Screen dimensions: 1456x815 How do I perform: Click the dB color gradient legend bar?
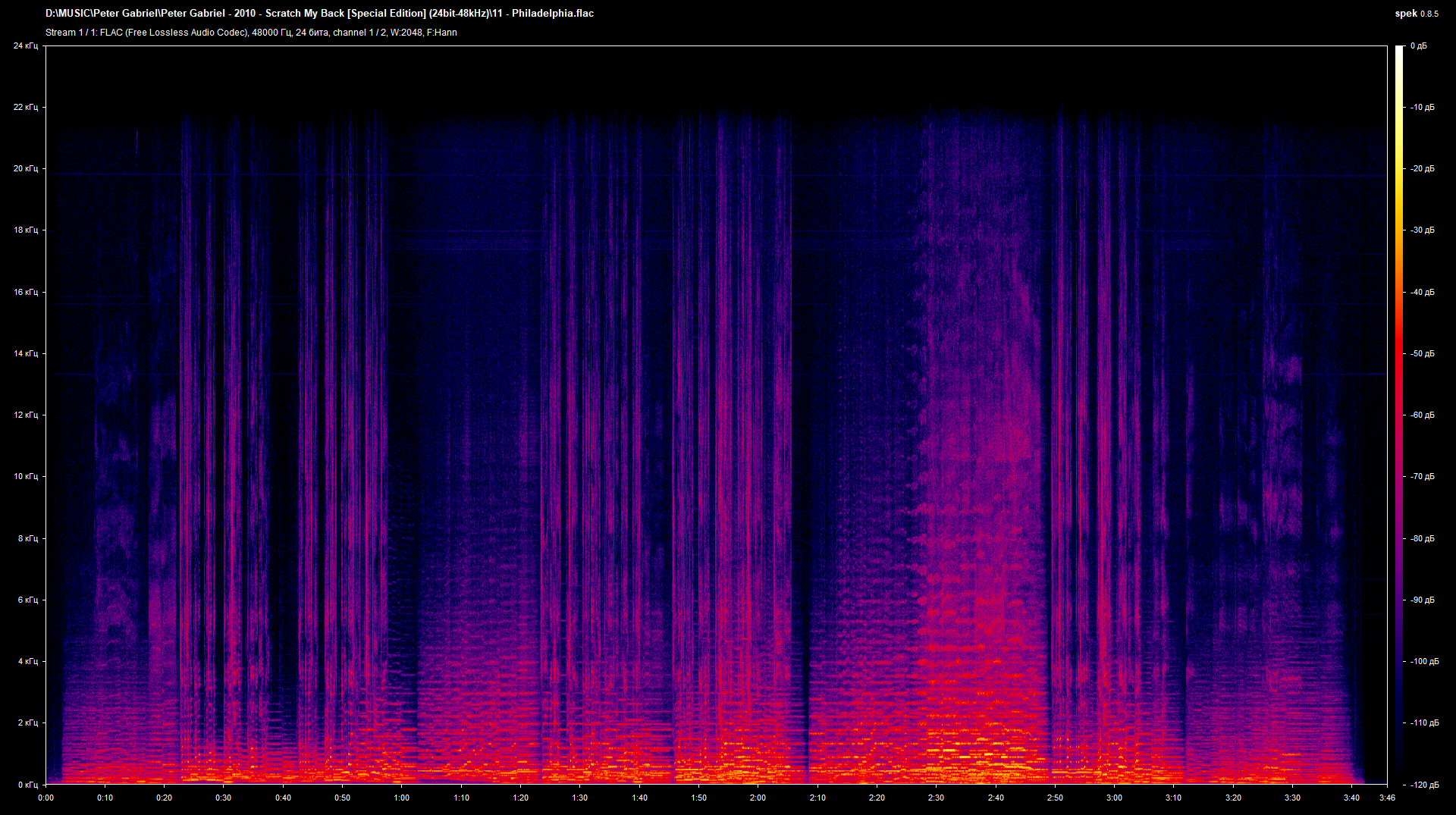pyautogui.click(x=1399, y=415)
